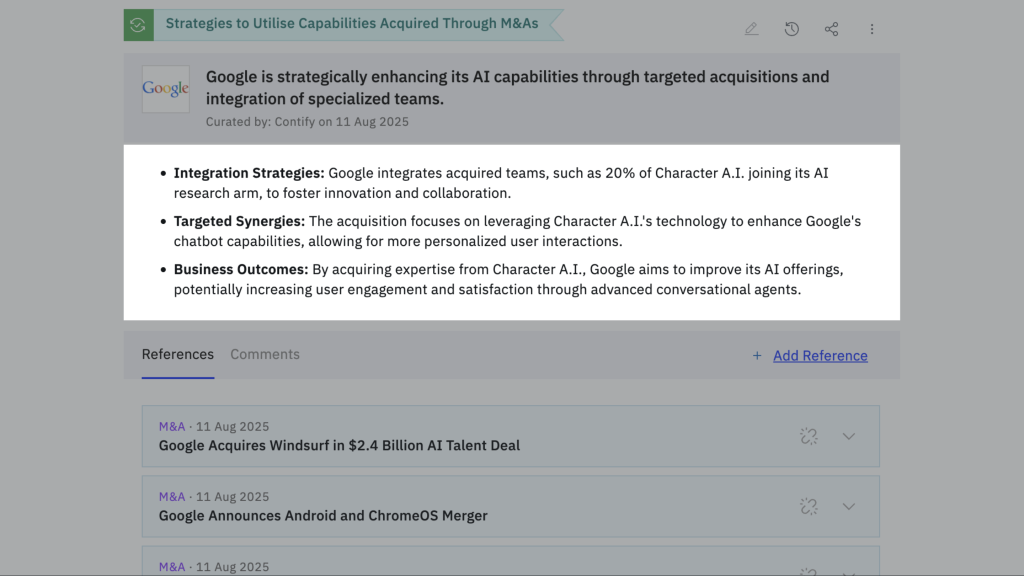This screenshot has height=576, width=1024.
Task: Click the Google logo thumbnail
Action: (165, 89)
